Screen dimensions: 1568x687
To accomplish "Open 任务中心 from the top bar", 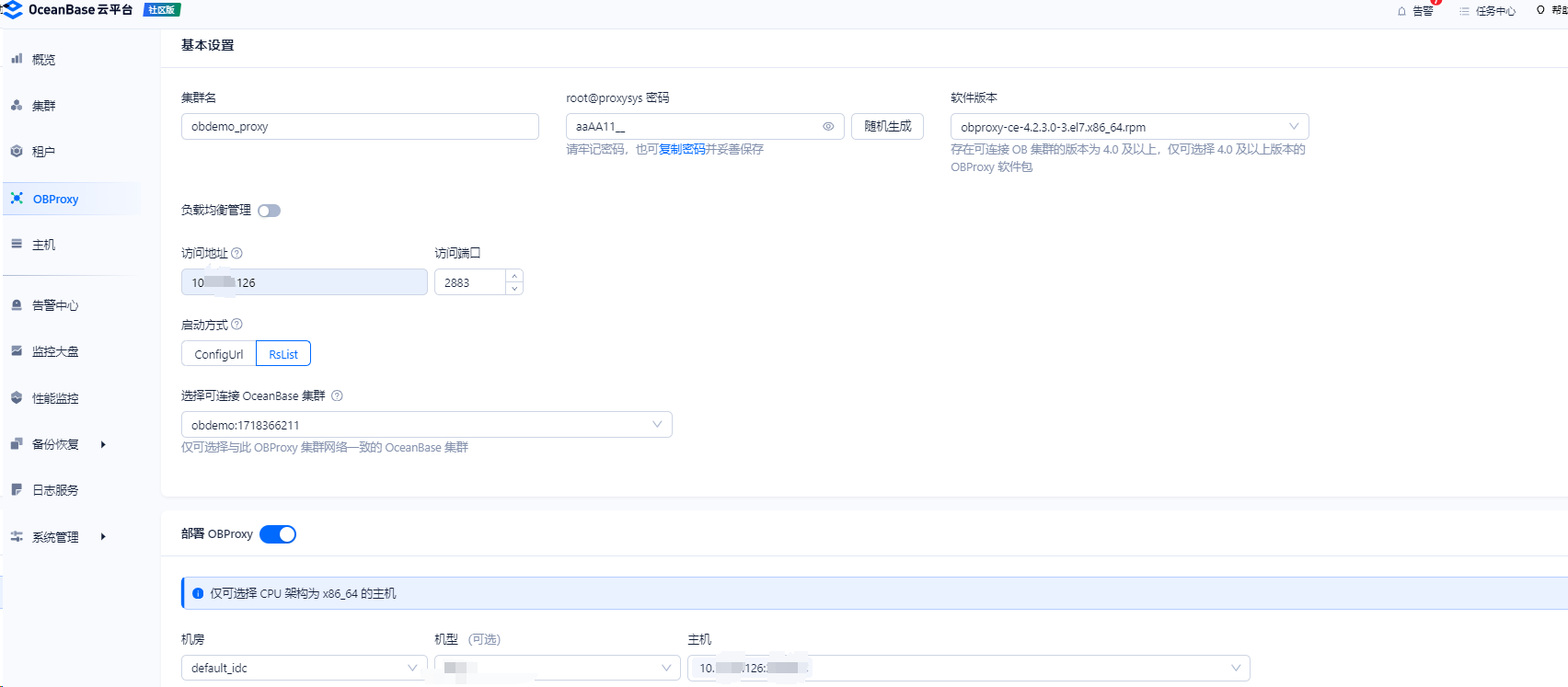I will click(x=1495, y=11).
